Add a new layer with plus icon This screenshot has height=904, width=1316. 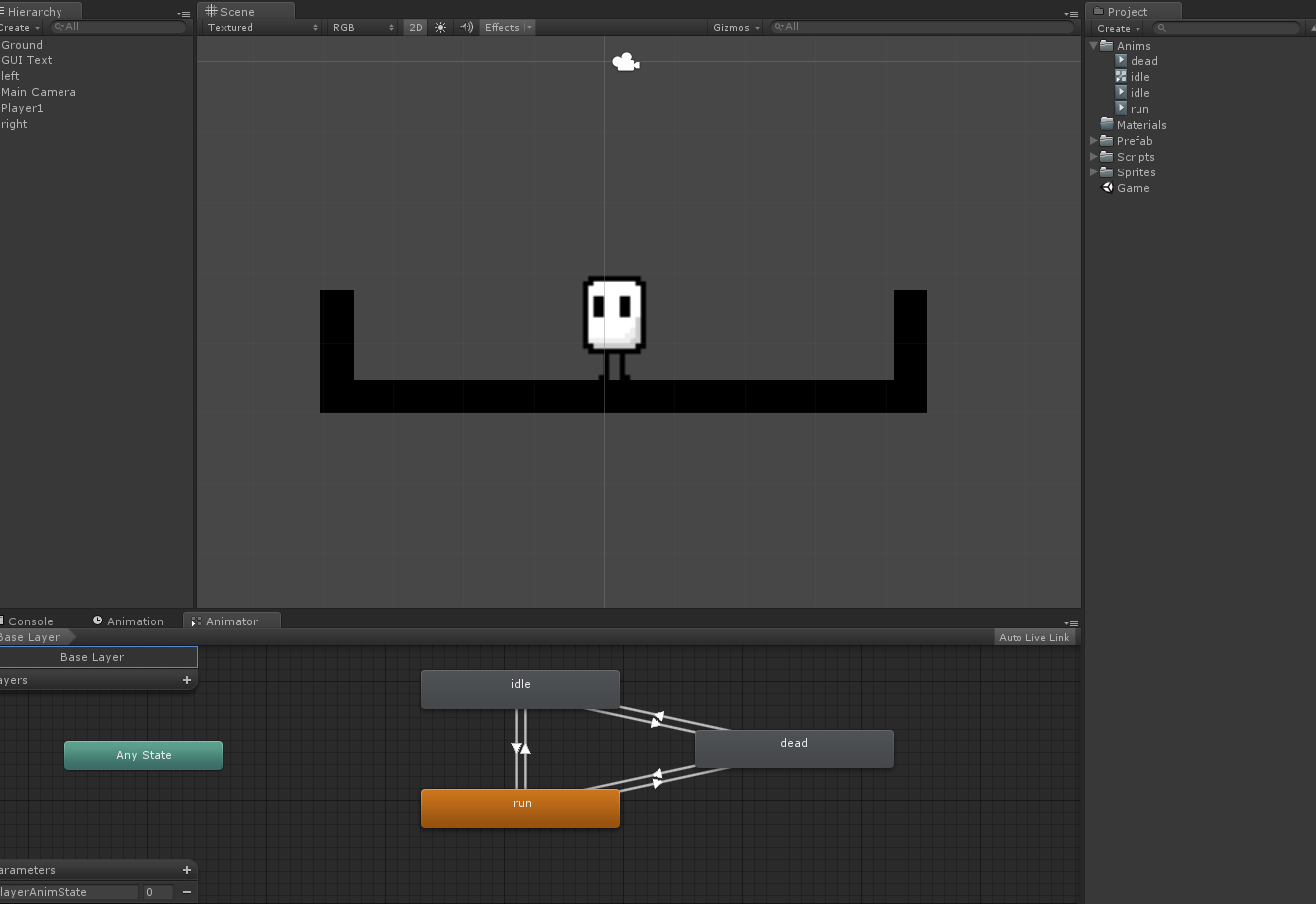tap(187, 680)
